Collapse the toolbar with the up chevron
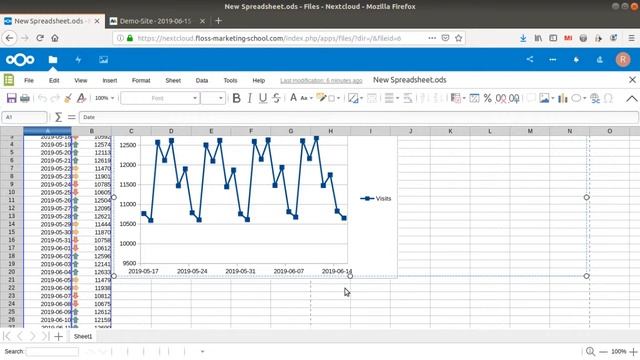 (x=631, y=98)
